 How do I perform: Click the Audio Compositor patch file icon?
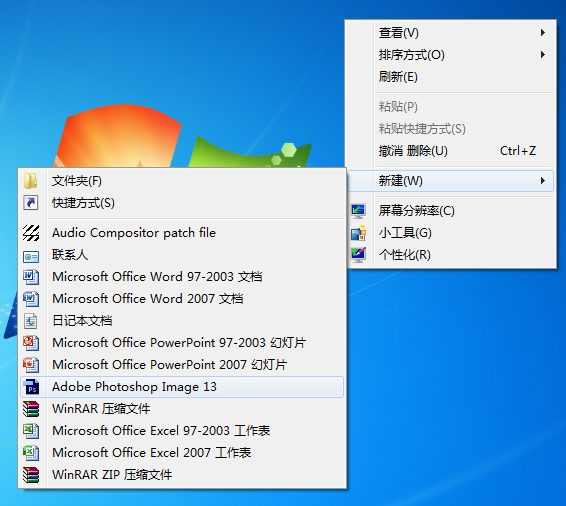pos(31,233)
